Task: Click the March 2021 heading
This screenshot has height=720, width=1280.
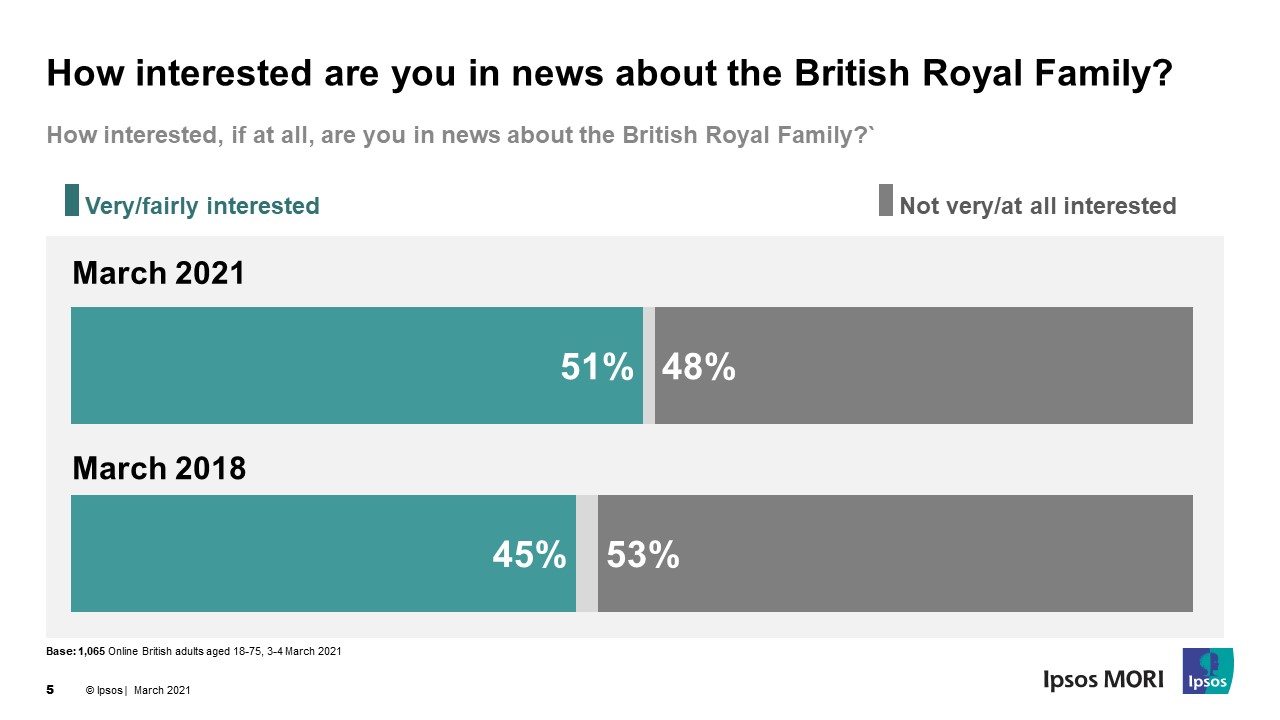Action: [159, 273]
